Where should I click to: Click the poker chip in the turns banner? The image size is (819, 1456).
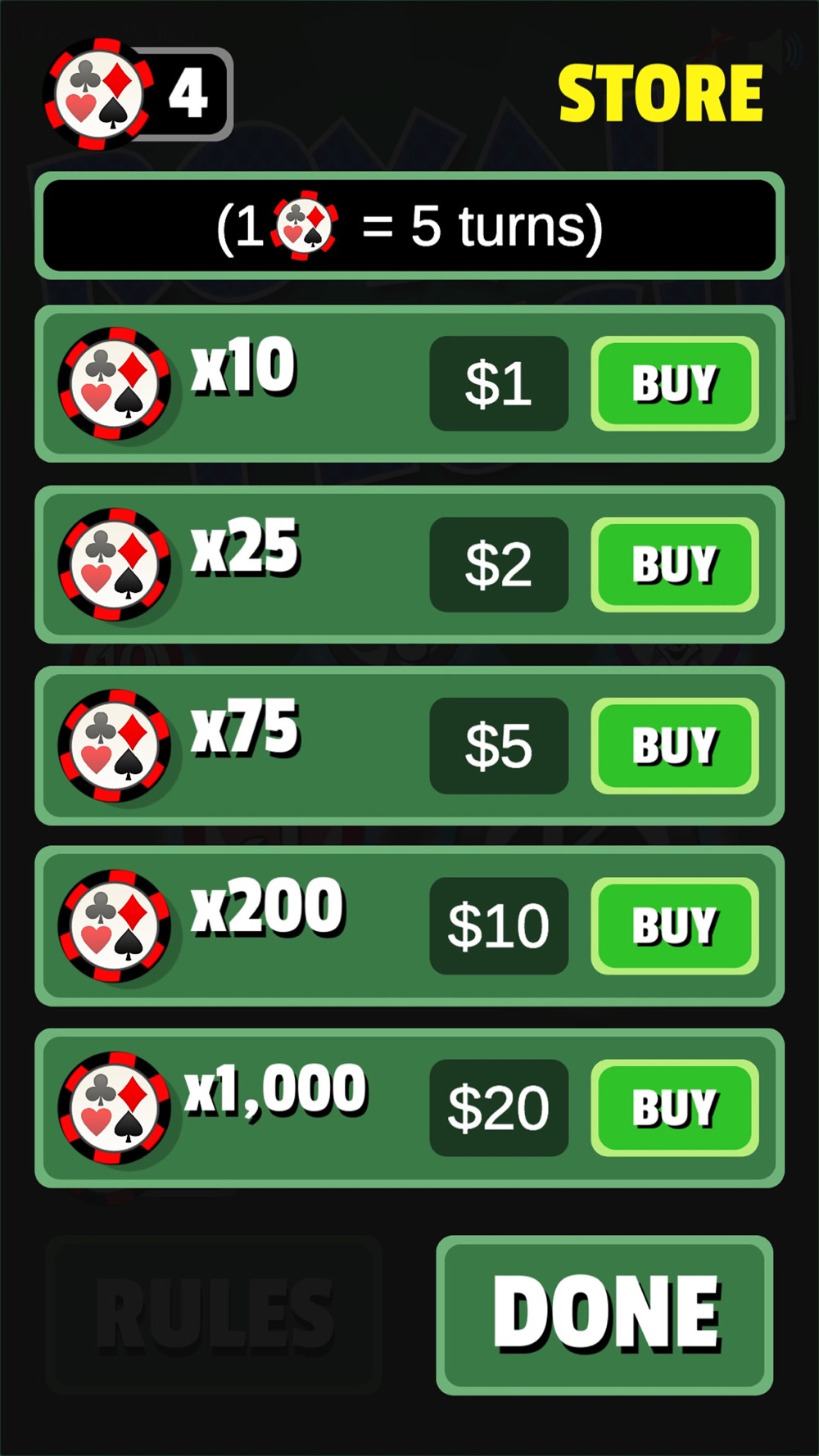(305, 225)
